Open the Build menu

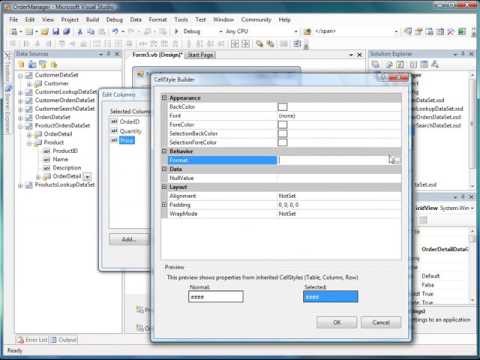click(x=92, y=20)
